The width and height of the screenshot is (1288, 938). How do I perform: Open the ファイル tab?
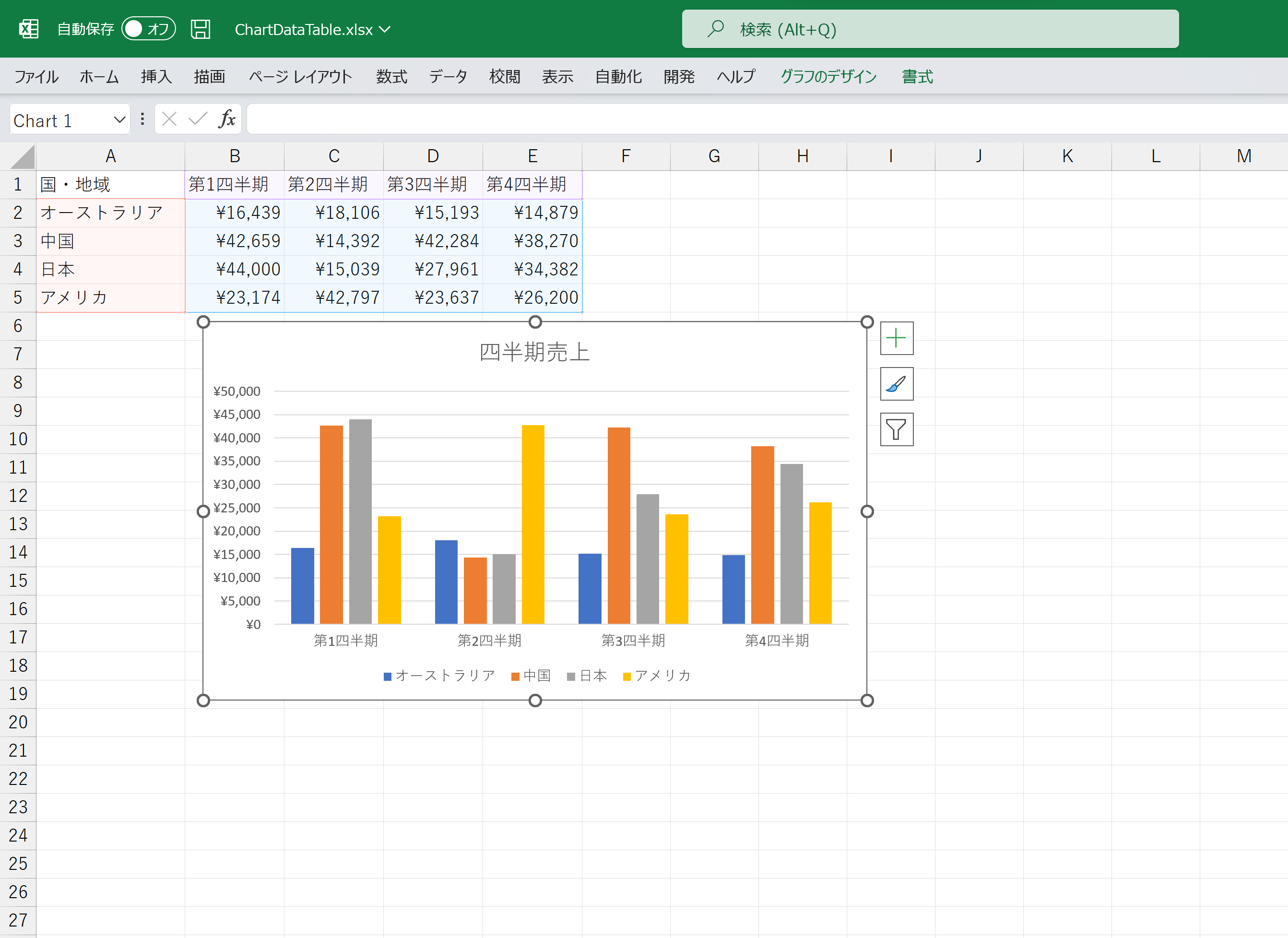coord(36,77)
